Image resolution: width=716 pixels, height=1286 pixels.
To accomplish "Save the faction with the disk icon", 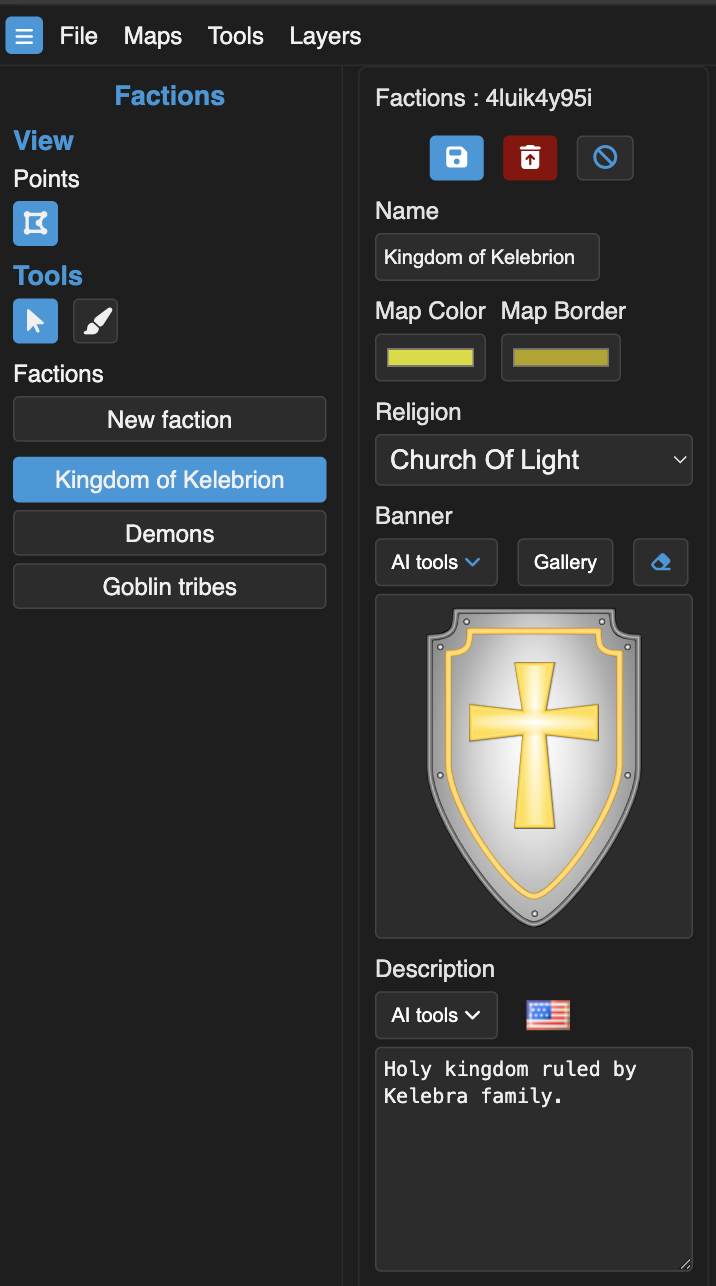I will [x=457, y=158].
